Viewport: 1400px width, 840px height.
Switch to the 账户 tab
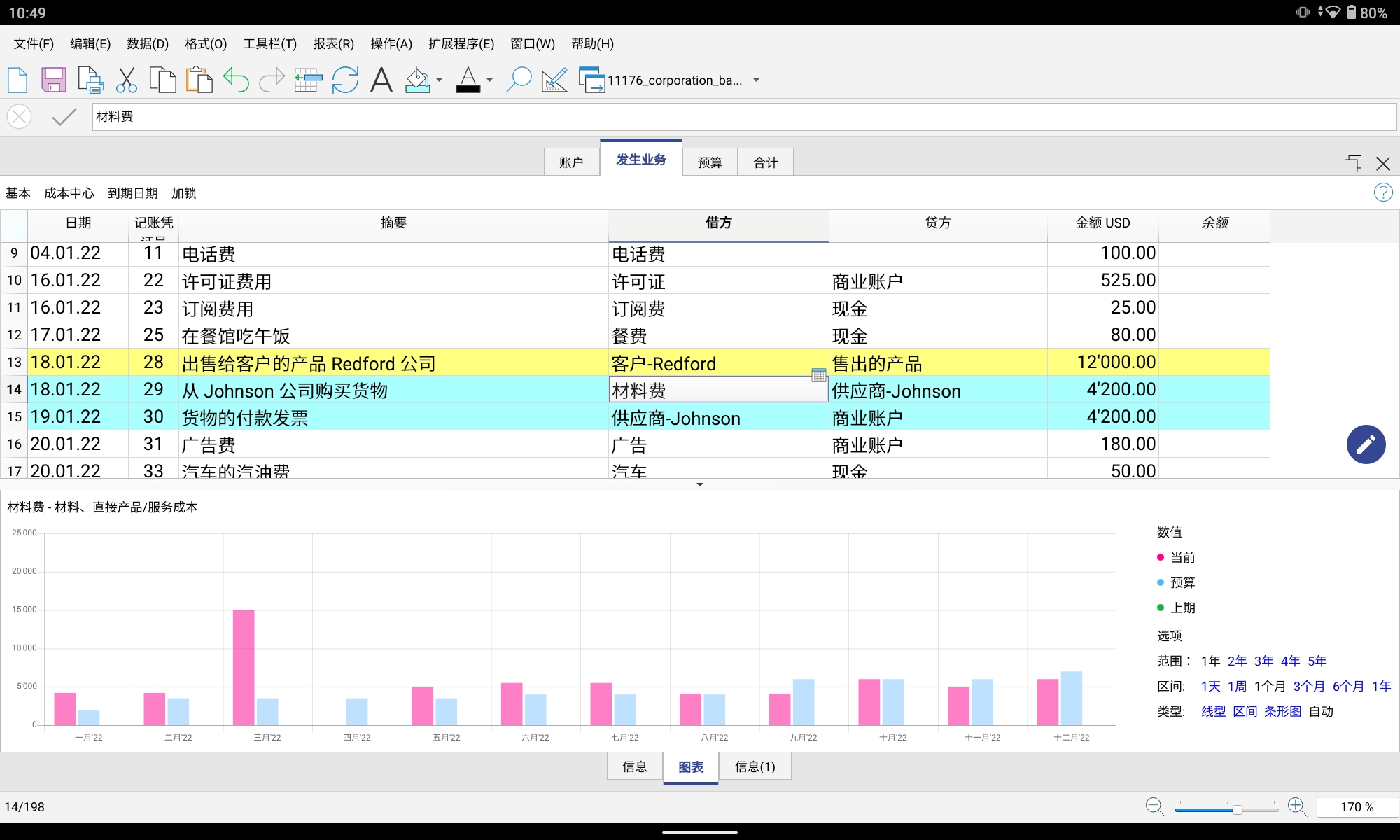571,162
